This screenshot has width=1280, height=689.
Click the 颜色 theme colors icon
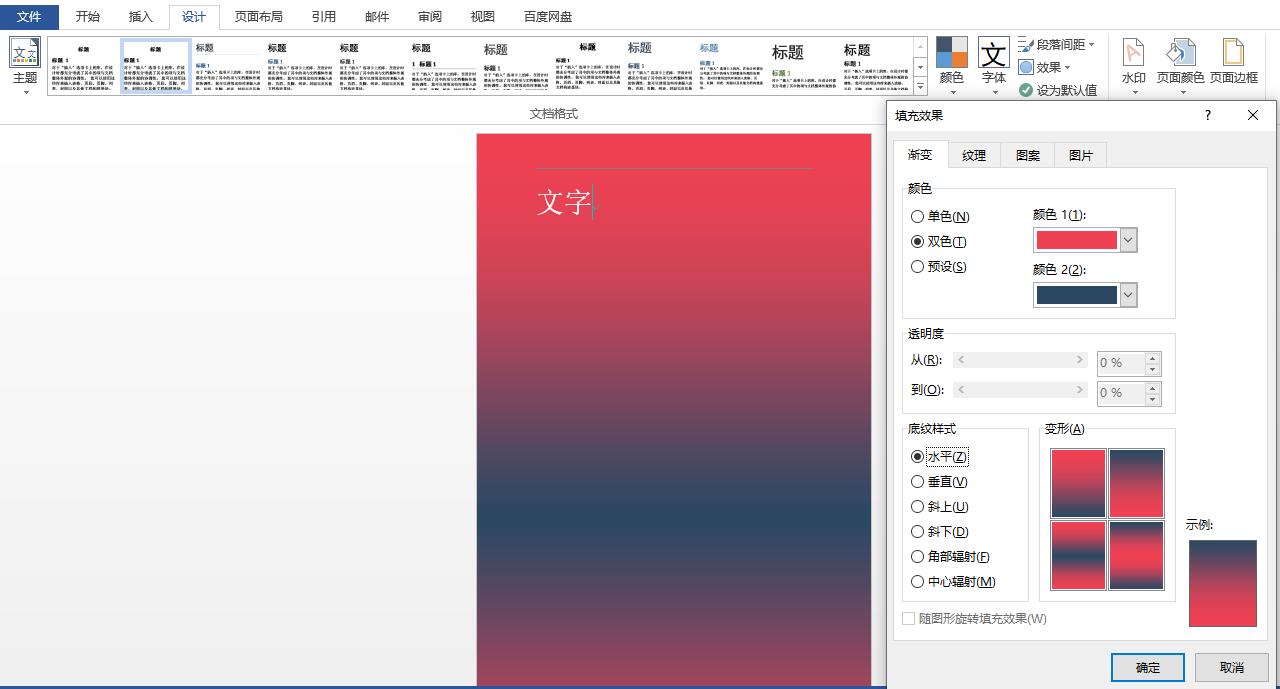[x=951, y=66]
